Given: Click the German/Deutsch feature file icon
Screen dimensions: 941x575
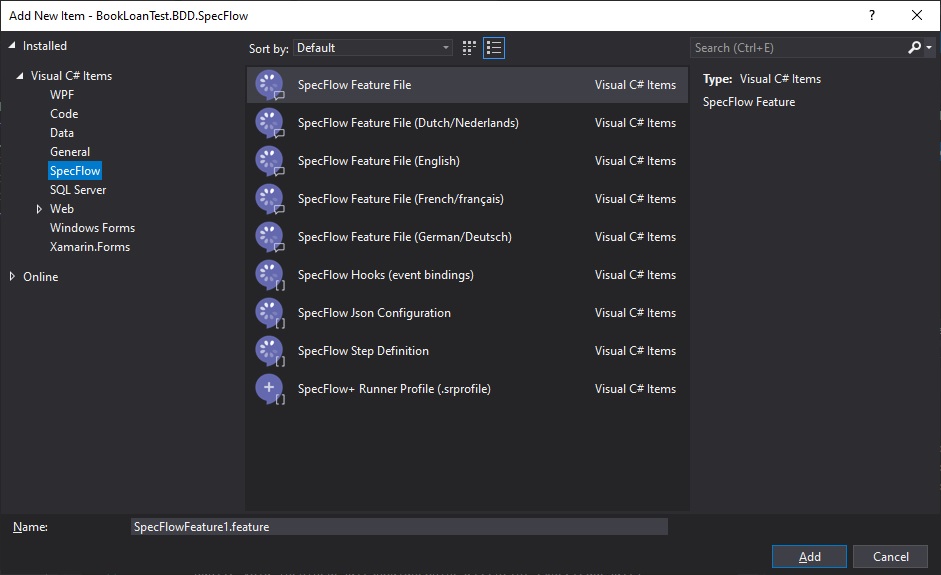Looking at the screenshot, I should point(269,237).
